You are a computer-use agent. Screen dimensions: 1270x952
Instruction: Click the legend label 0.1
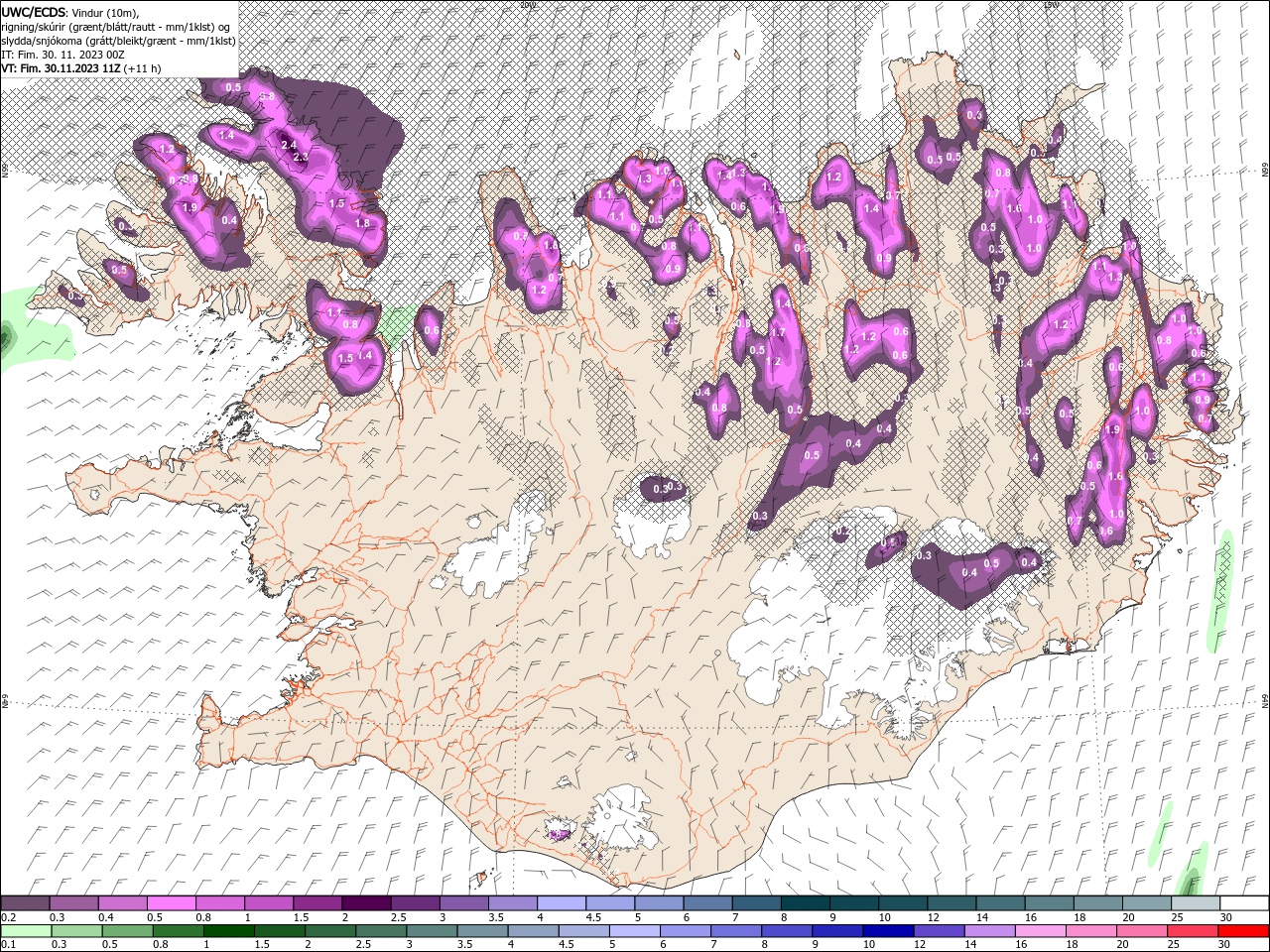(8, 945)
